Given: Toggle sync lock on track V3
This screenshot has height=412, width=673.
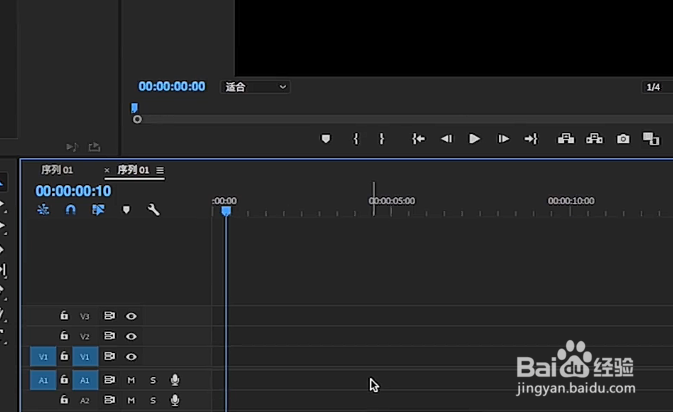Looking at the screenshot, I should 109,315.
